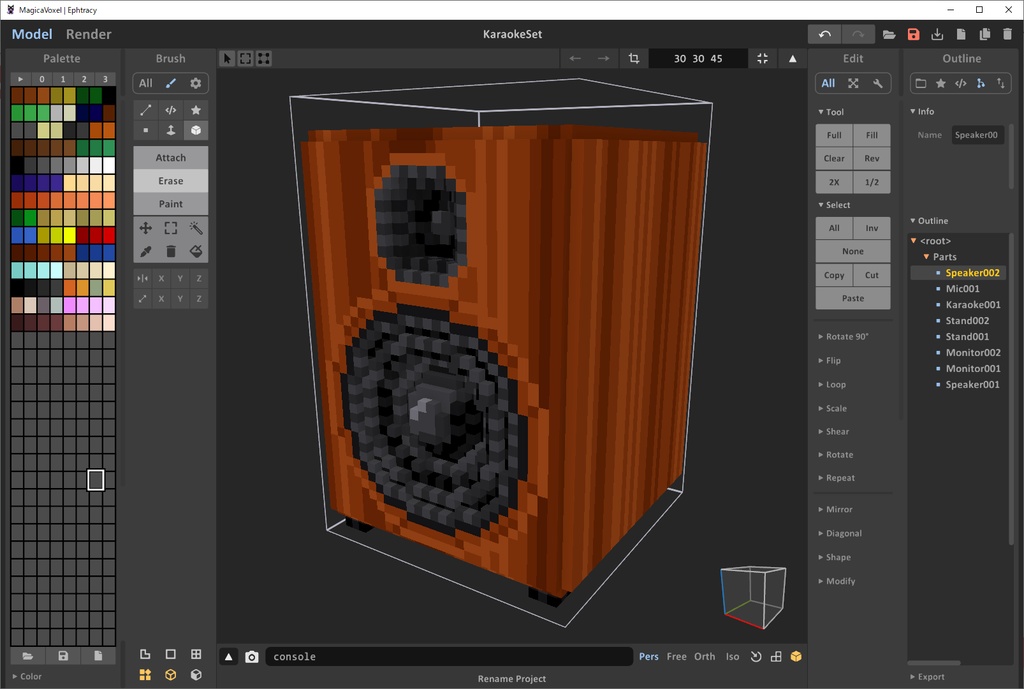Click the fit model size icon
1024x689 pixels.
[762, 58]
